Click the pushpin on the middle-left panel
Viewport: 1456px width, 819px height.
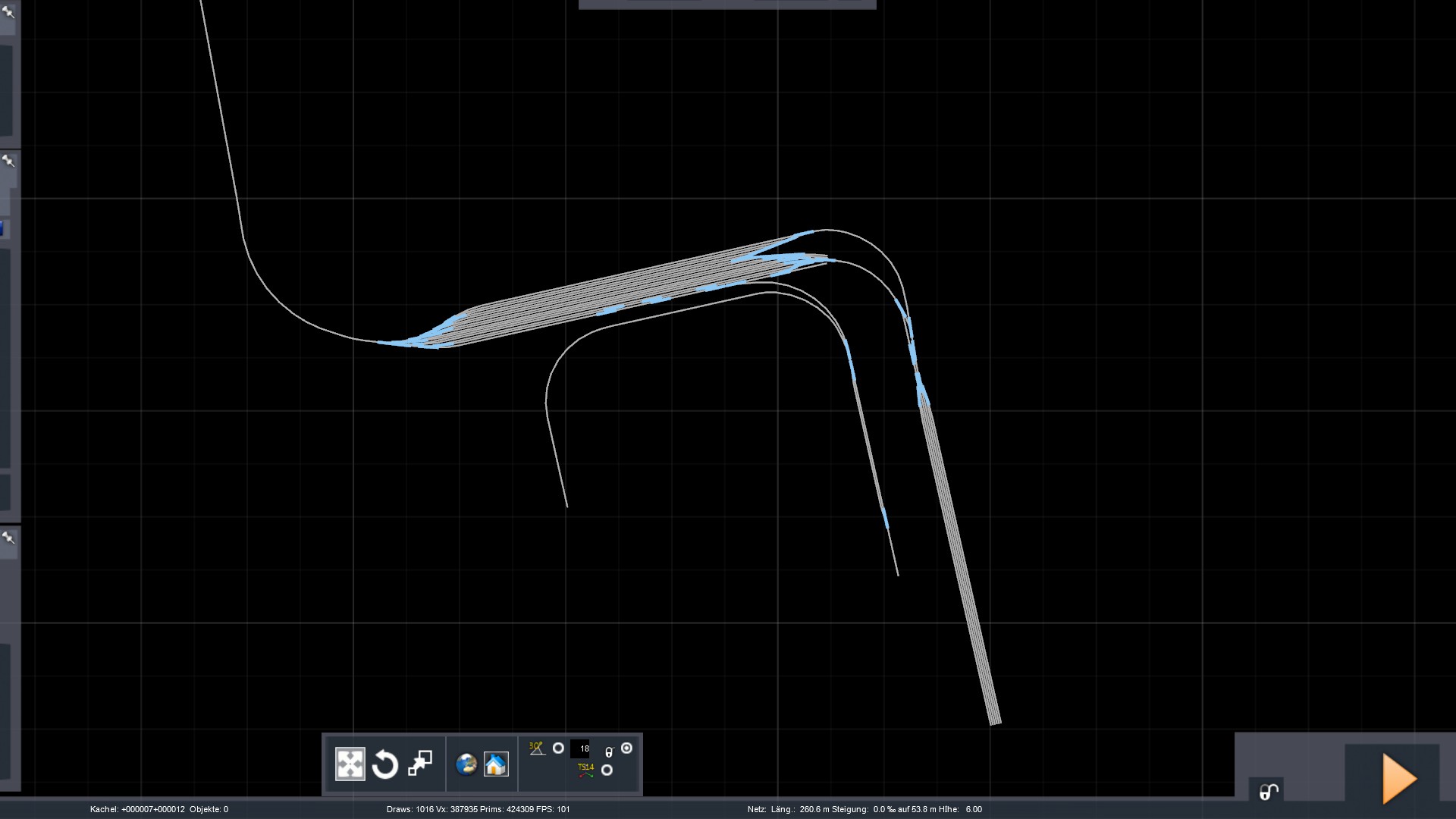click(x=8, y=161)
